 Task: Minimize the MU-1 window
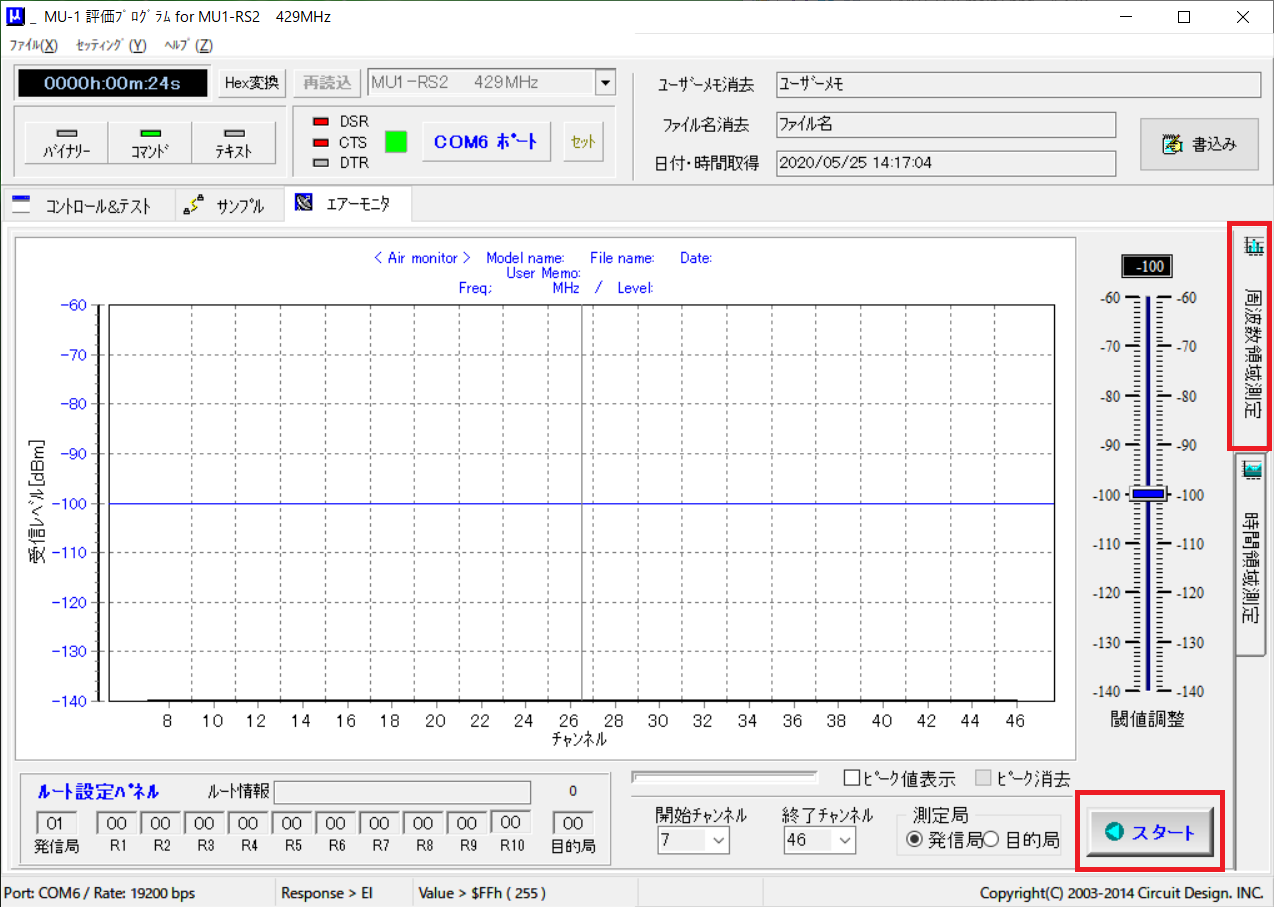click(1128, 17)
